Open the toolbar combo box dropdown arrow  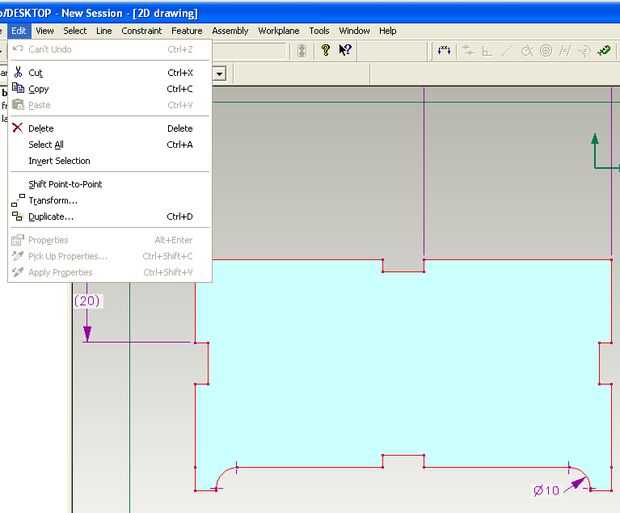pos(219,74)
